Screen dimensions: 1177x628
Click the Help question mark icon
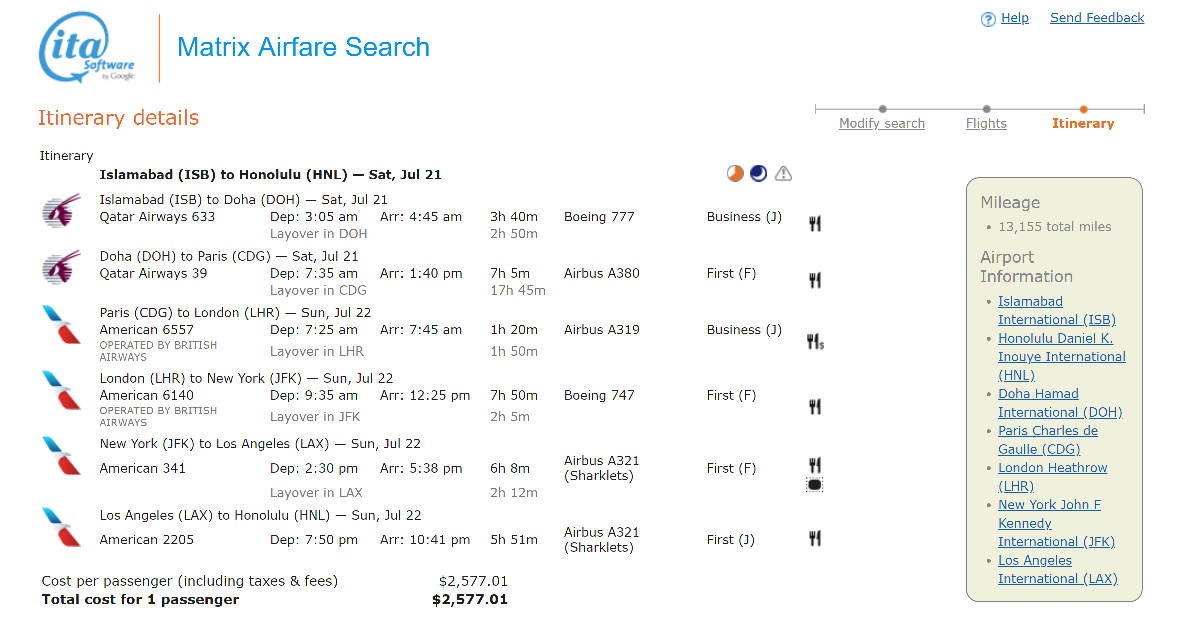point(988,20)
